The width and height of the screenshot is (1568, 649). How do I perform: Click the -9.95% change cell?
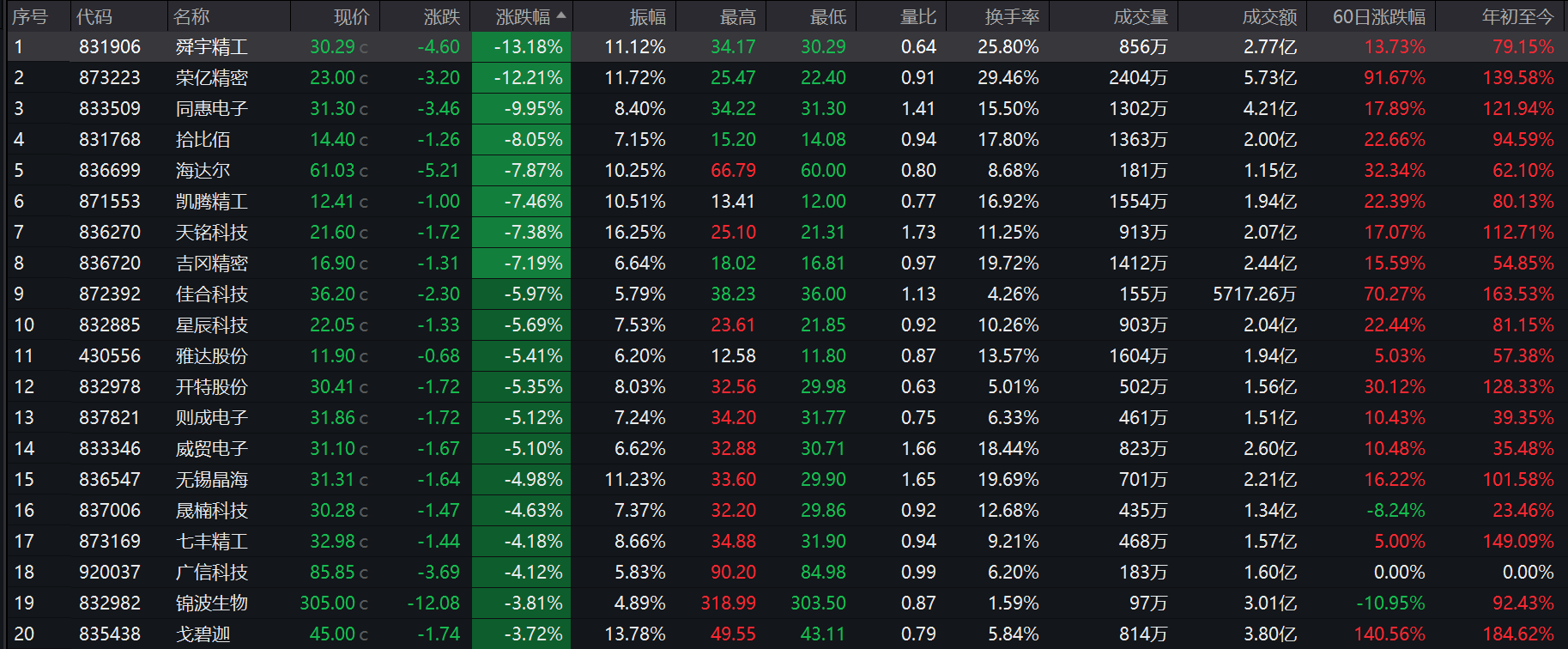[521, 109]
